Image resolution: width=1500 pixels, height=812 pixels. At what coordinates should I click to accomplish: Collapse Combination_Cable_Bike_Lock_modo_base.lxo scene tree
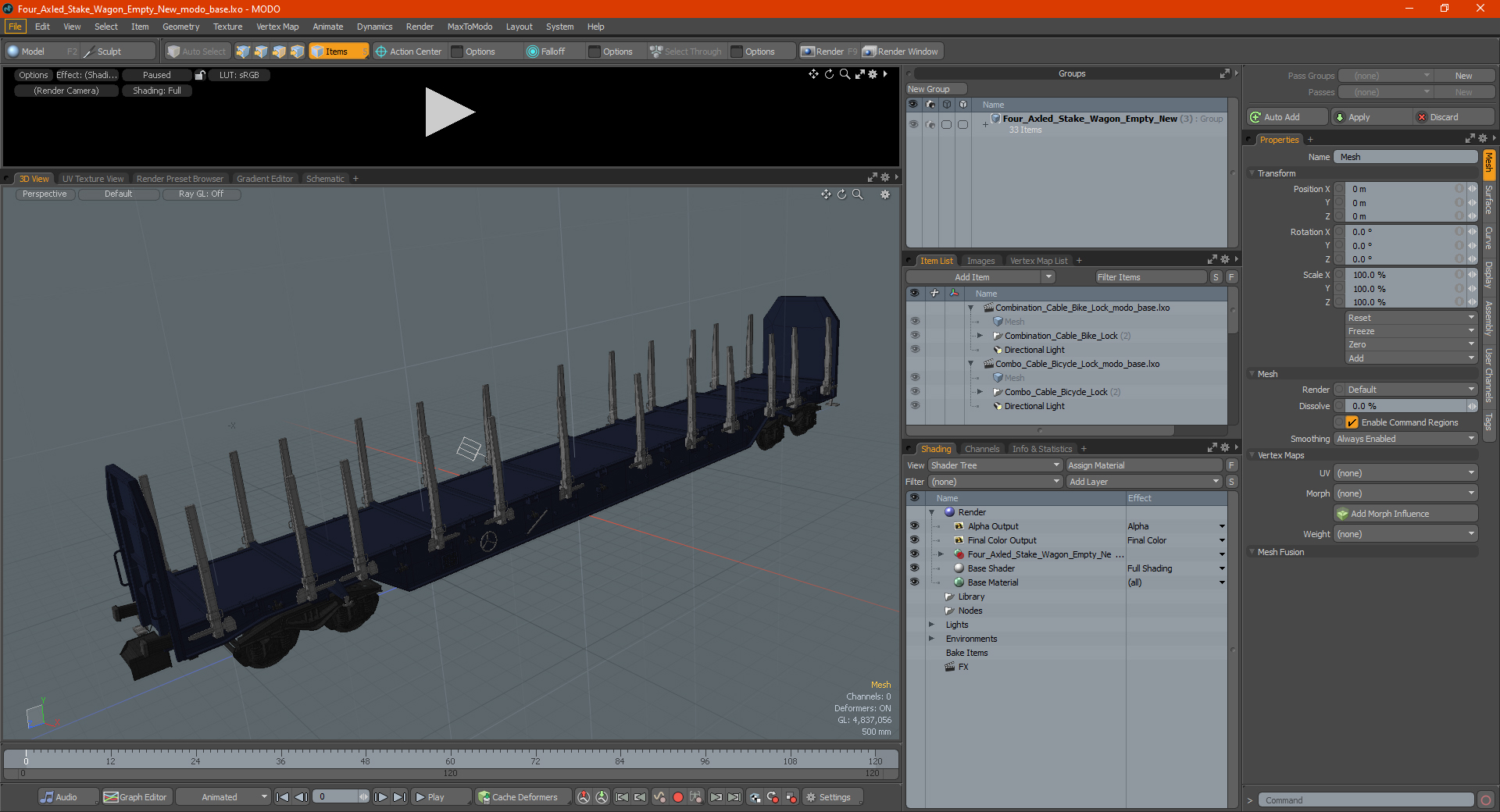[970, 308]
